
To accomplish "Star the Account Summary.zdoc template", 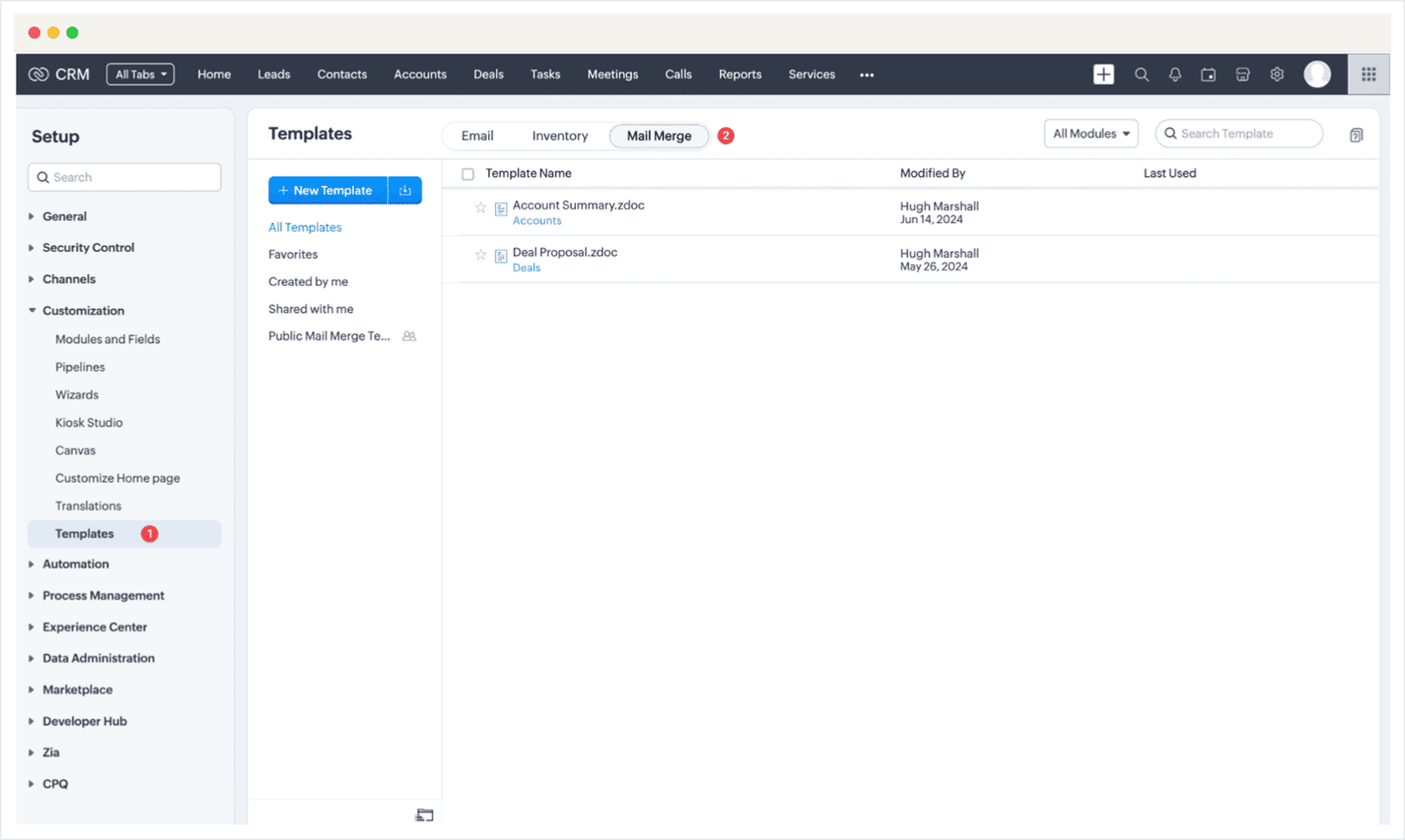I will click(x=480, y=208).
